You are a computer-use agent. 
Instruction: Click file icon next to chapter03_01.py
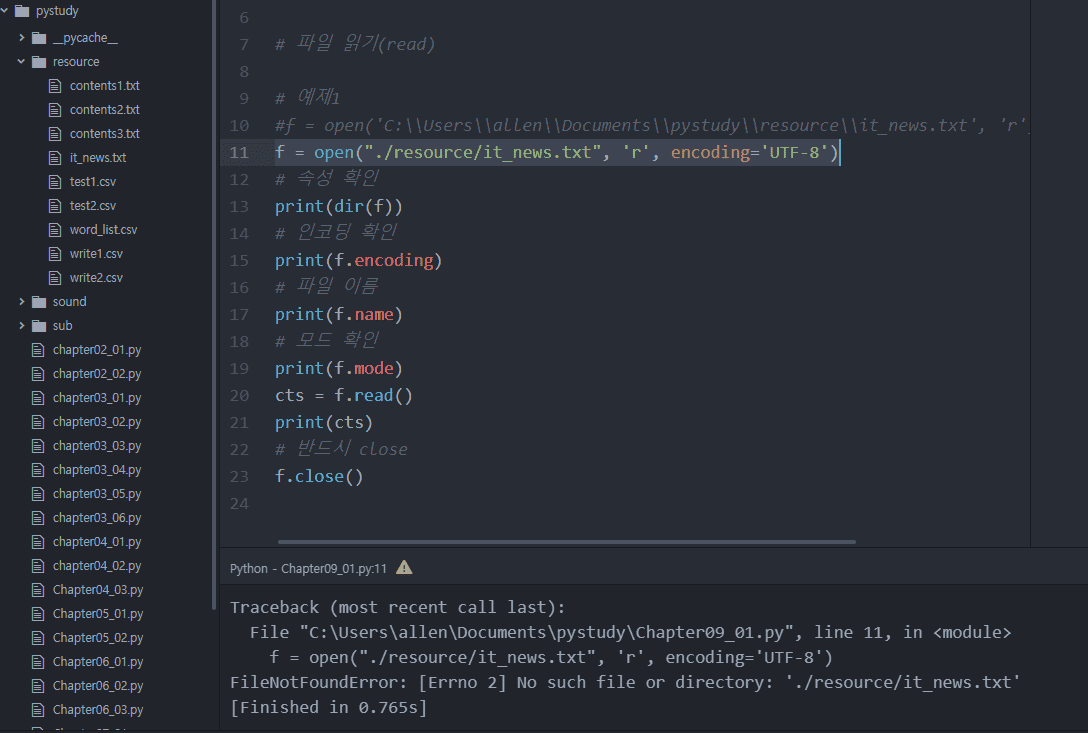coord(39,398)
